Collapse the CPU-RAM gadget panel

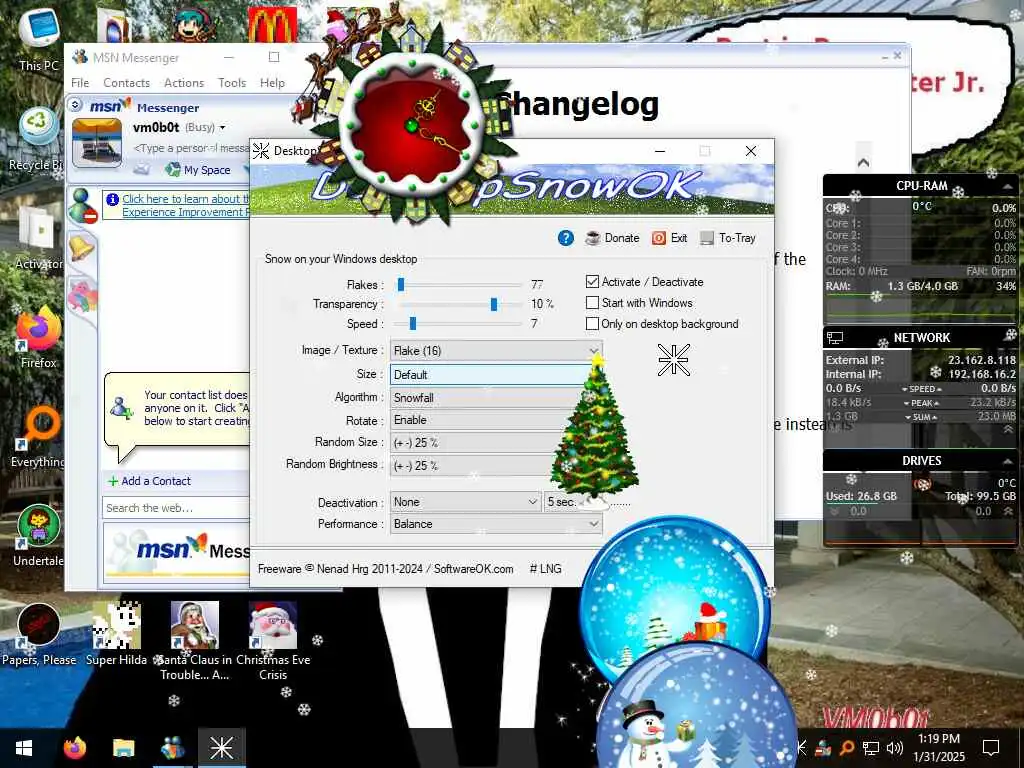pos(1007,187)
